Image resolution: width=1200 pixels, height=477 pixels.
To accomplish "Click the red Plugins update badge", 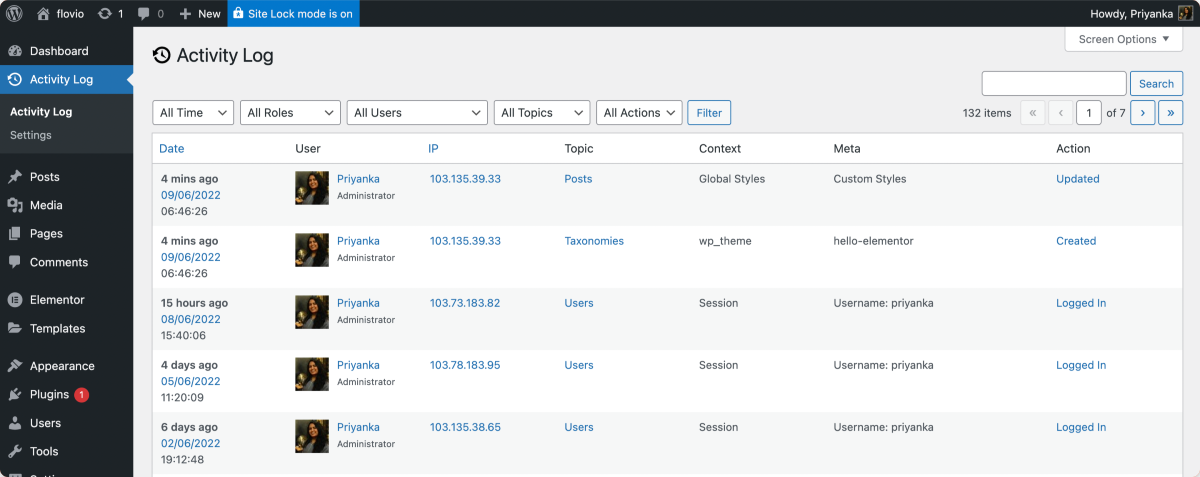I will tap(81, 395).
